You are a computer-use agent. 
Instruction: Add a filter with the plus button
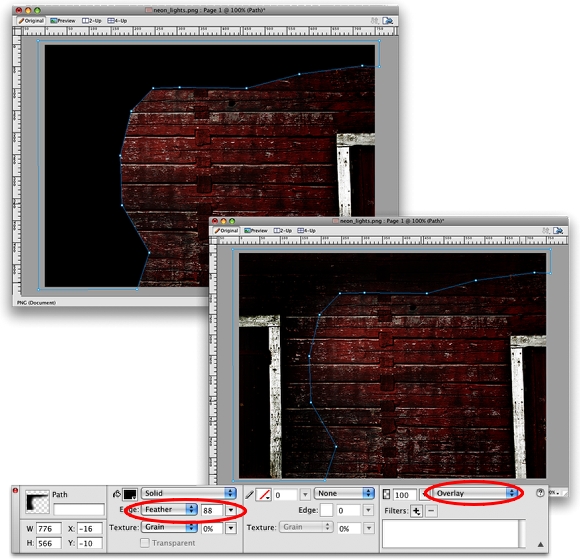[x=416, y=511]
